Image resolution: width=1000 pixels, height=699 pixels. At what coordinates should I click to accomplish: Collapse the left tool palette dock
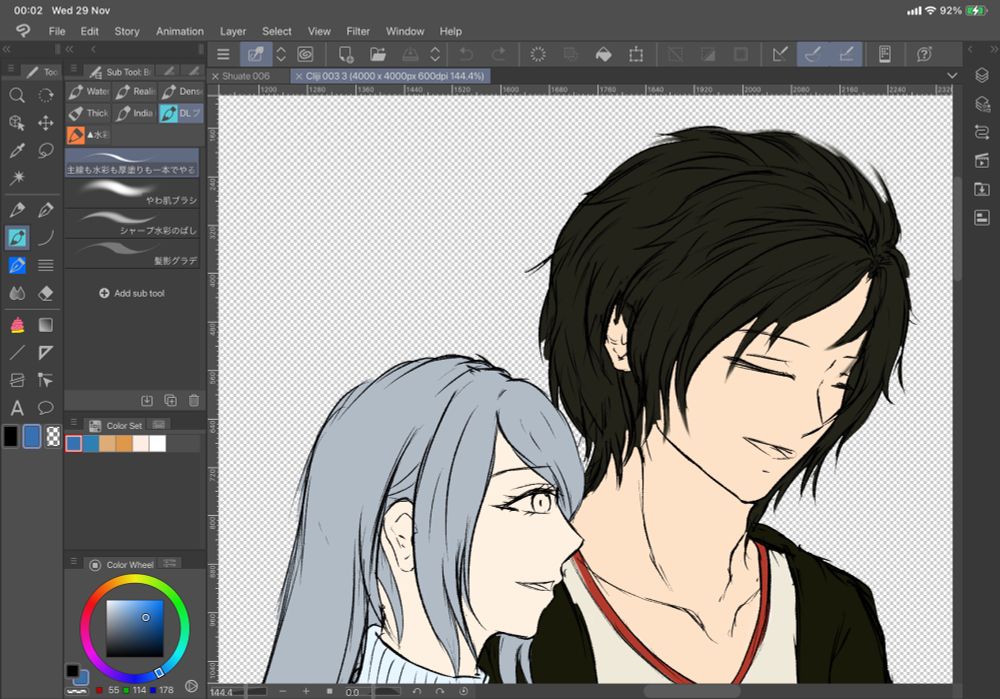pos(7,49)
